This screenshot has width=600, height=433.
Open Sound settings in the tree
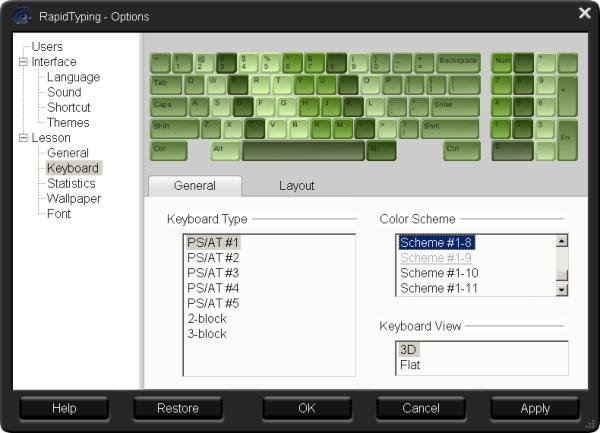(x=64, y=92)
